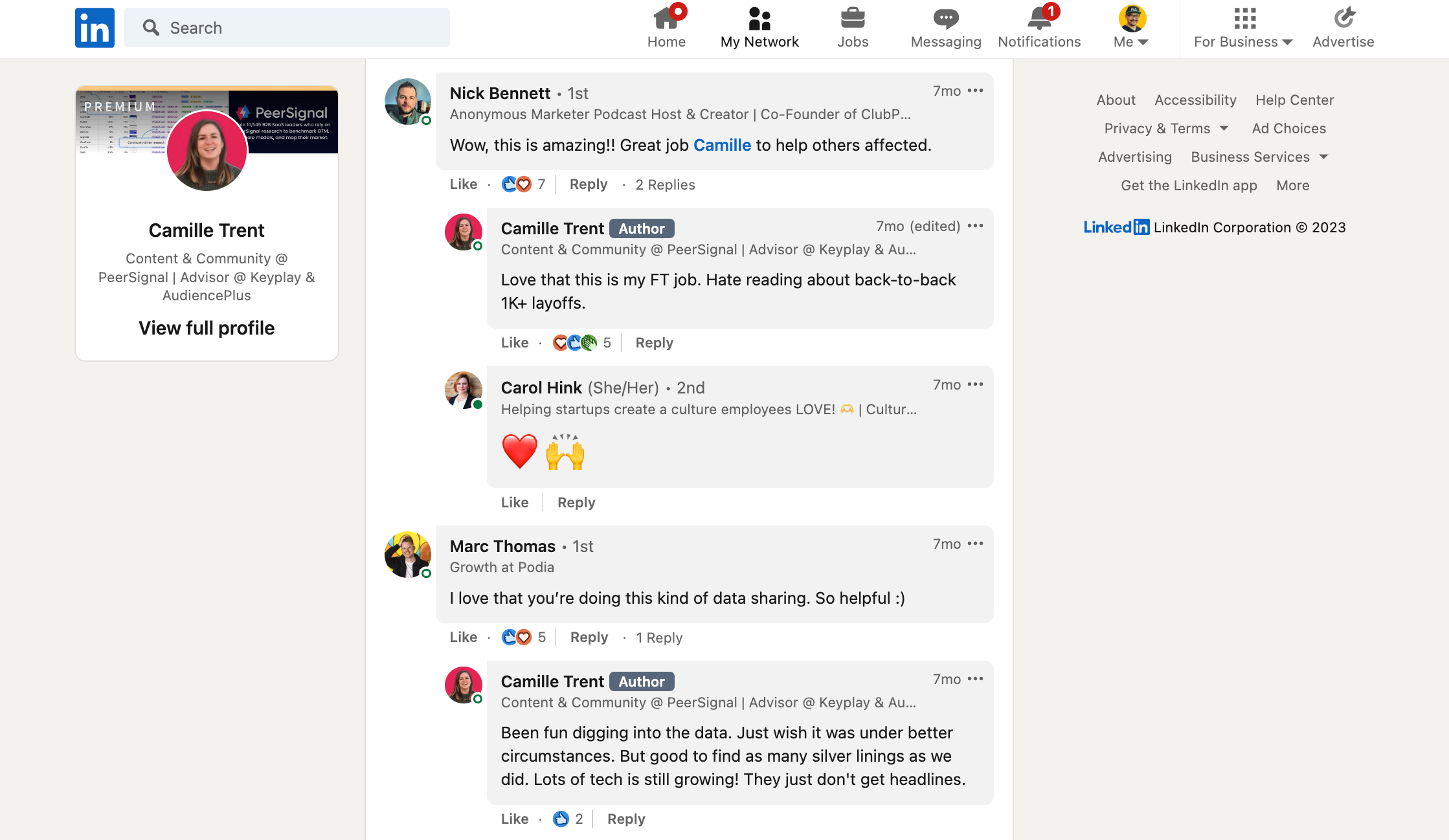This screenshot has height=840, width=1449.
Task: Open the three-dot options on Carol Hink's comment
Action: (975, 385)
